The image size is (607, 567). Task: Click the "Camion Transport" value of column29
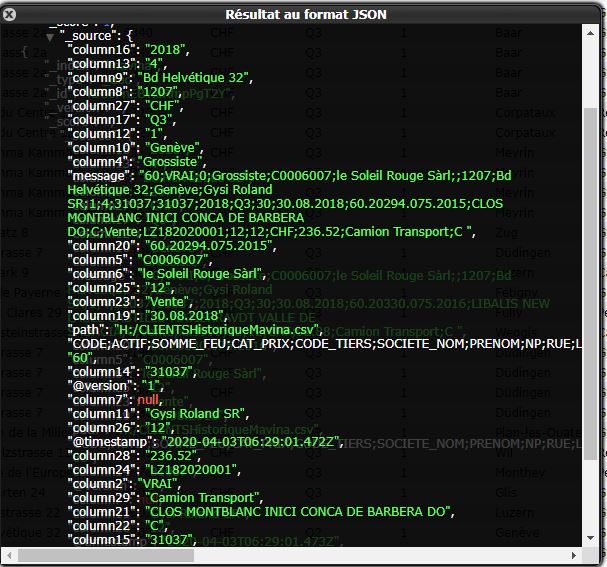(x=202, y=498)
